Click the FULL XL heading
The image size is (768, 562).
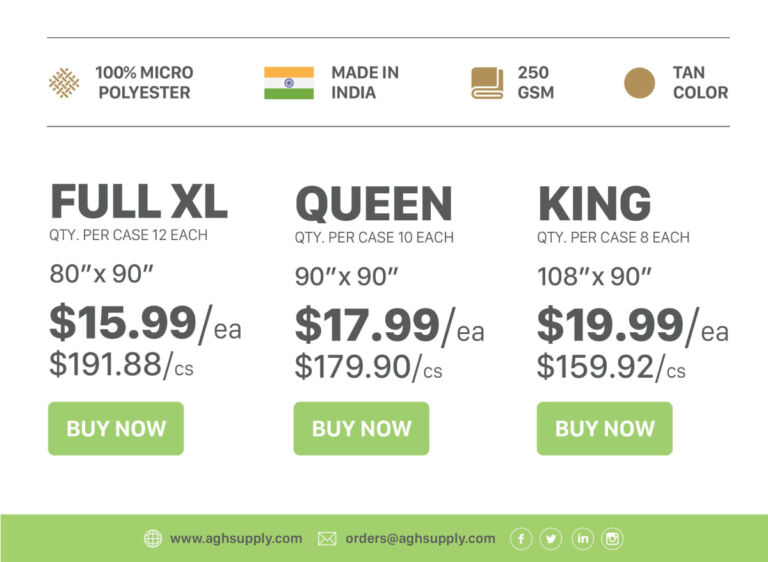(139, 202)
